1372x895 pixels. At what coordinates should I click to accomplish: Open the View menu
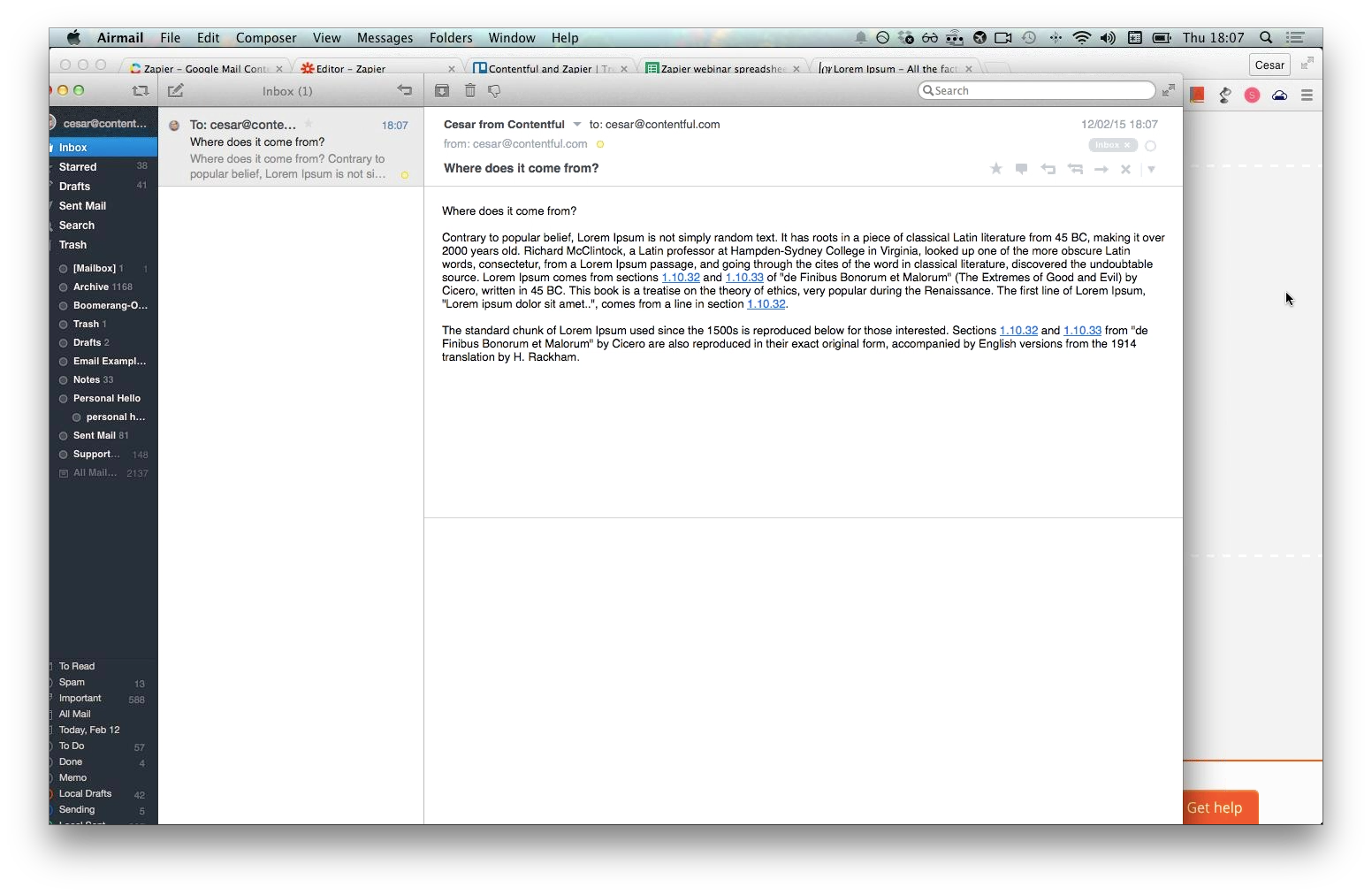click(x=326, y=38)
